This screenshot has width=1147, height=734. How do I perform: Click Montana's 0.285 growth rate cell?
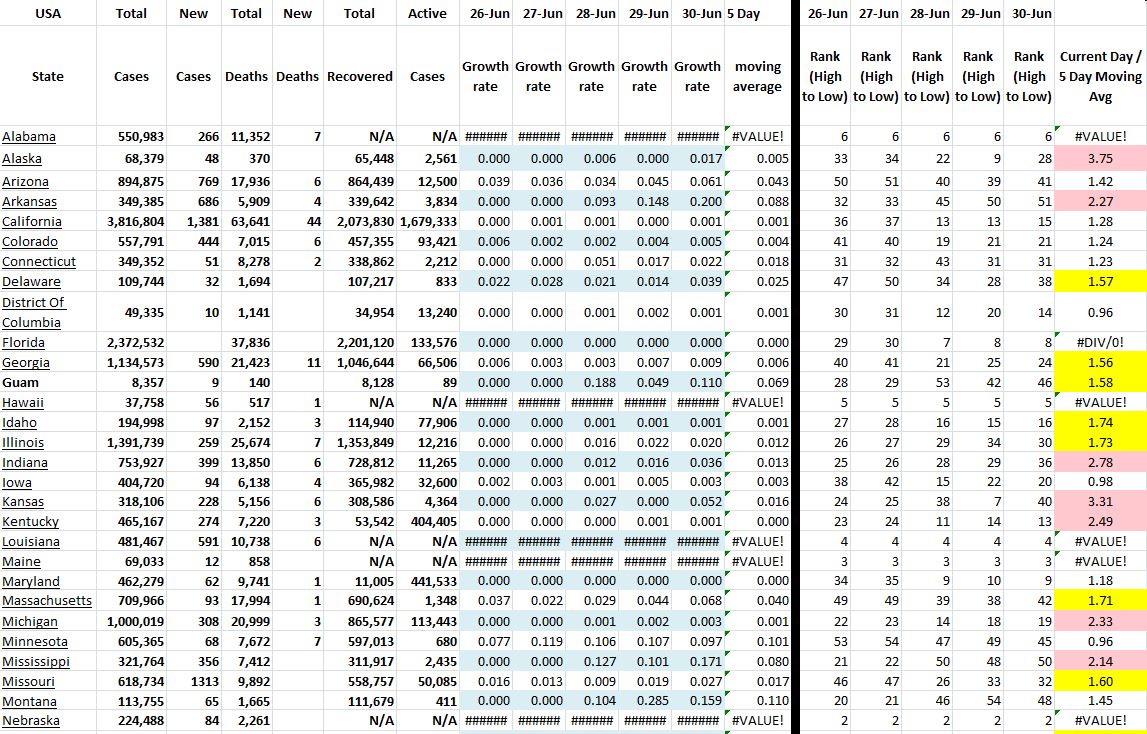(644, 701)
